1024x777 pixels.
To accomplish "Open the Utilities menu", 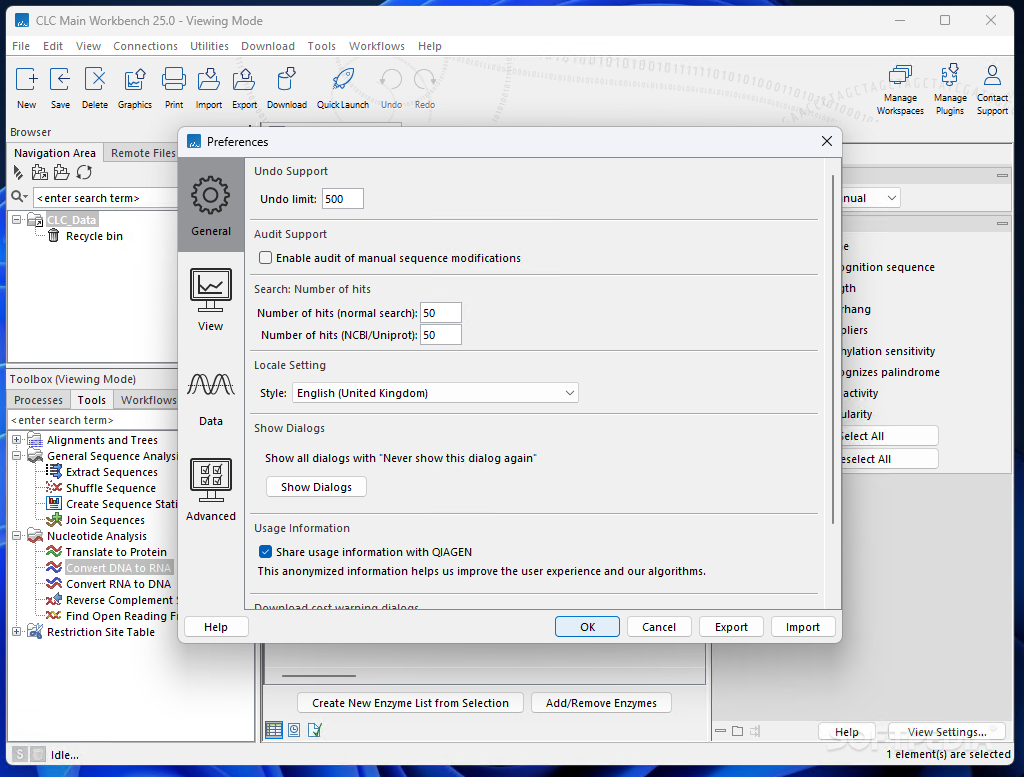I will point(209,46).
